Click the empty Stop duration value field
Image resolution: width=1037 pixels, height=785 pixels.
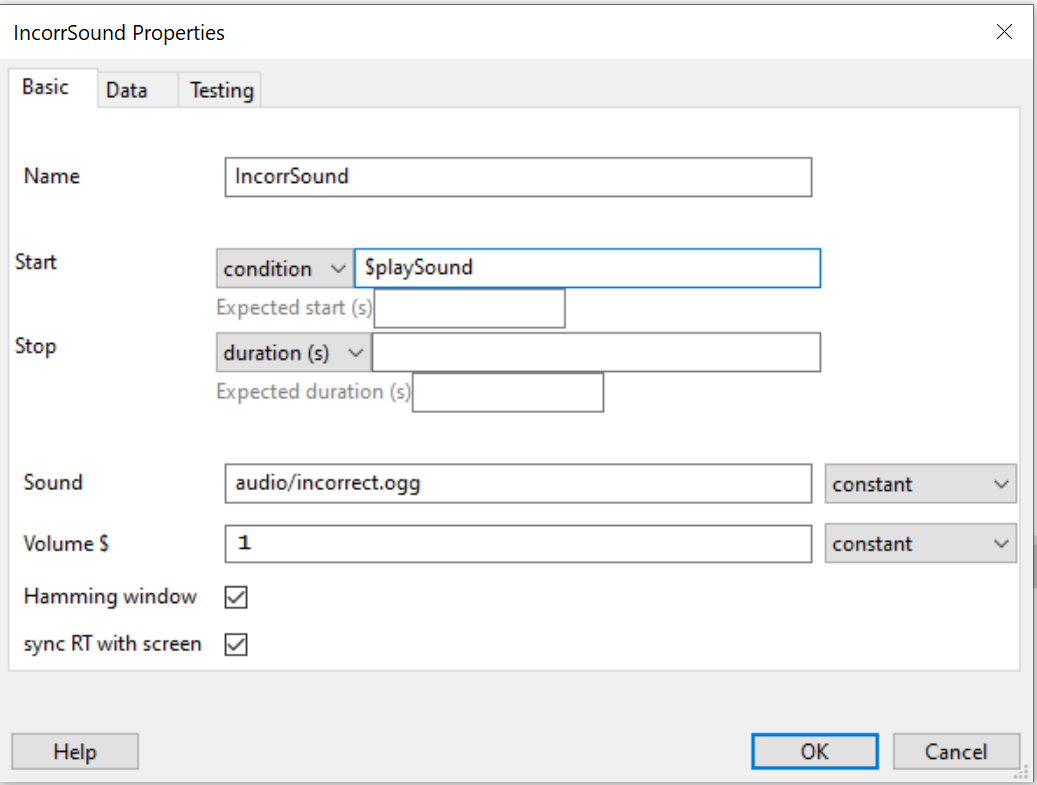595,353
